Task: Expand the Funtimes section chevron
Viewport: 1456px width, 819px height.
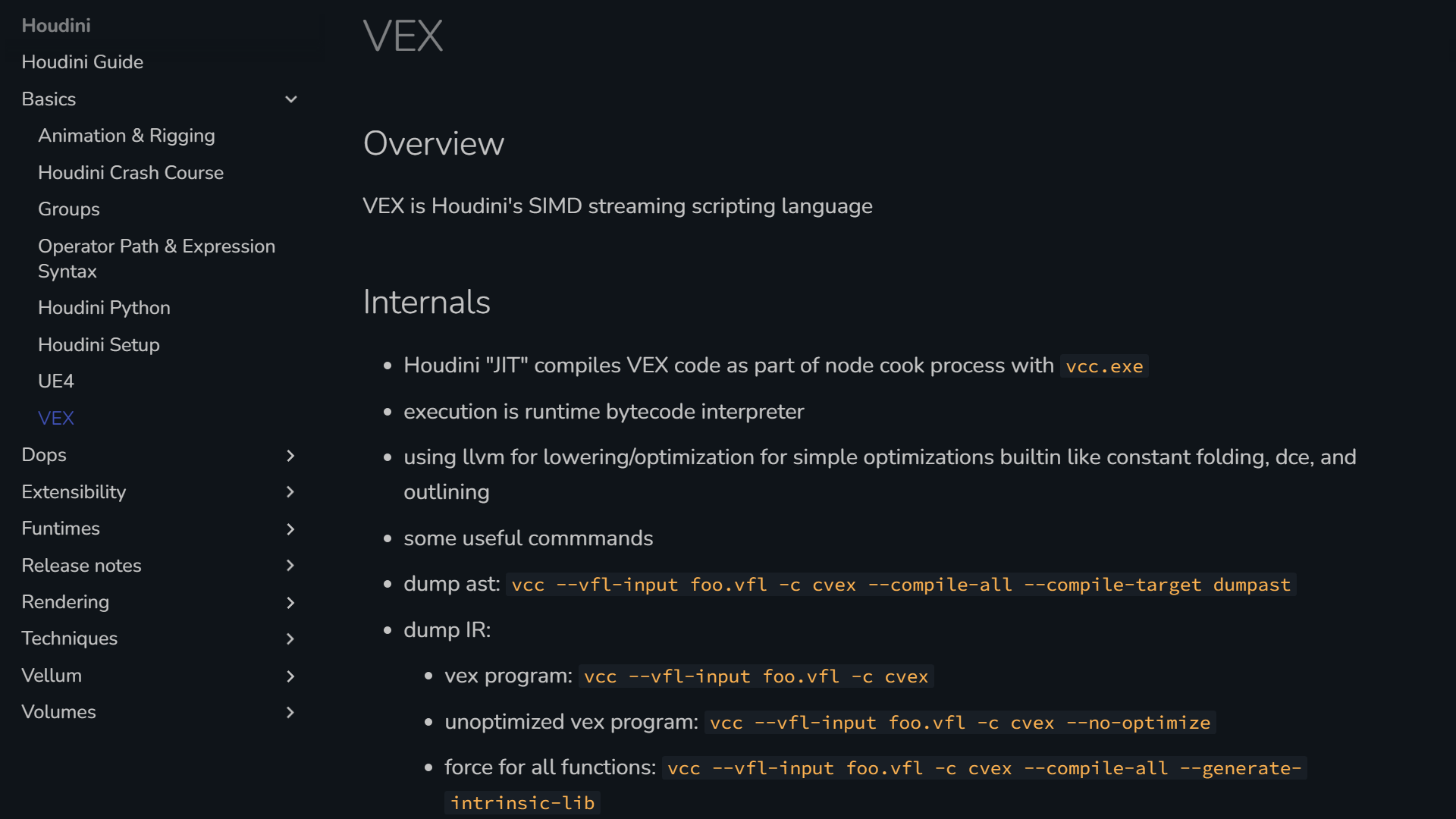Action: coord(290,529)
